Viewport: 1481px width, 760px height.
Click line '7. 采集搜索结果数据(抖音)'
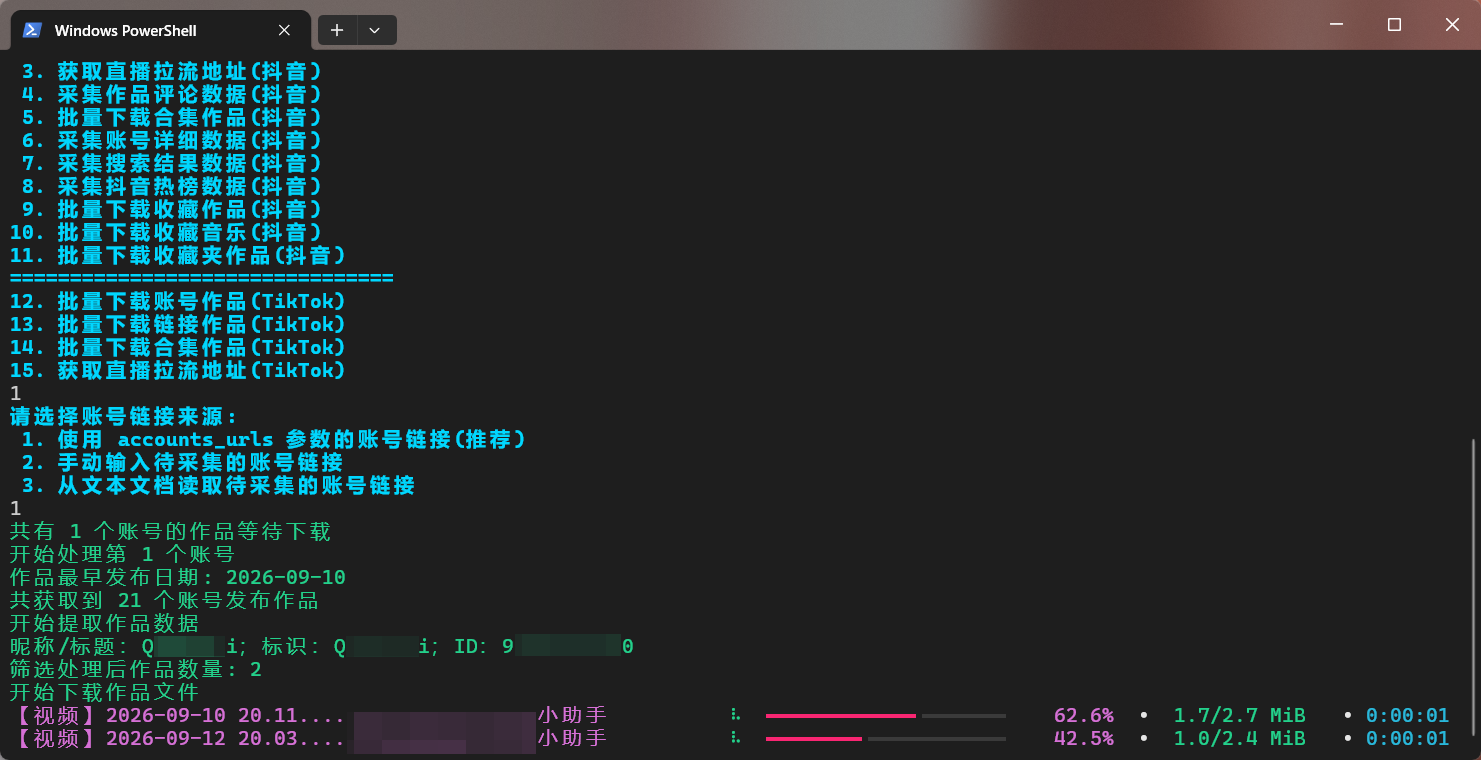(171, 163)
